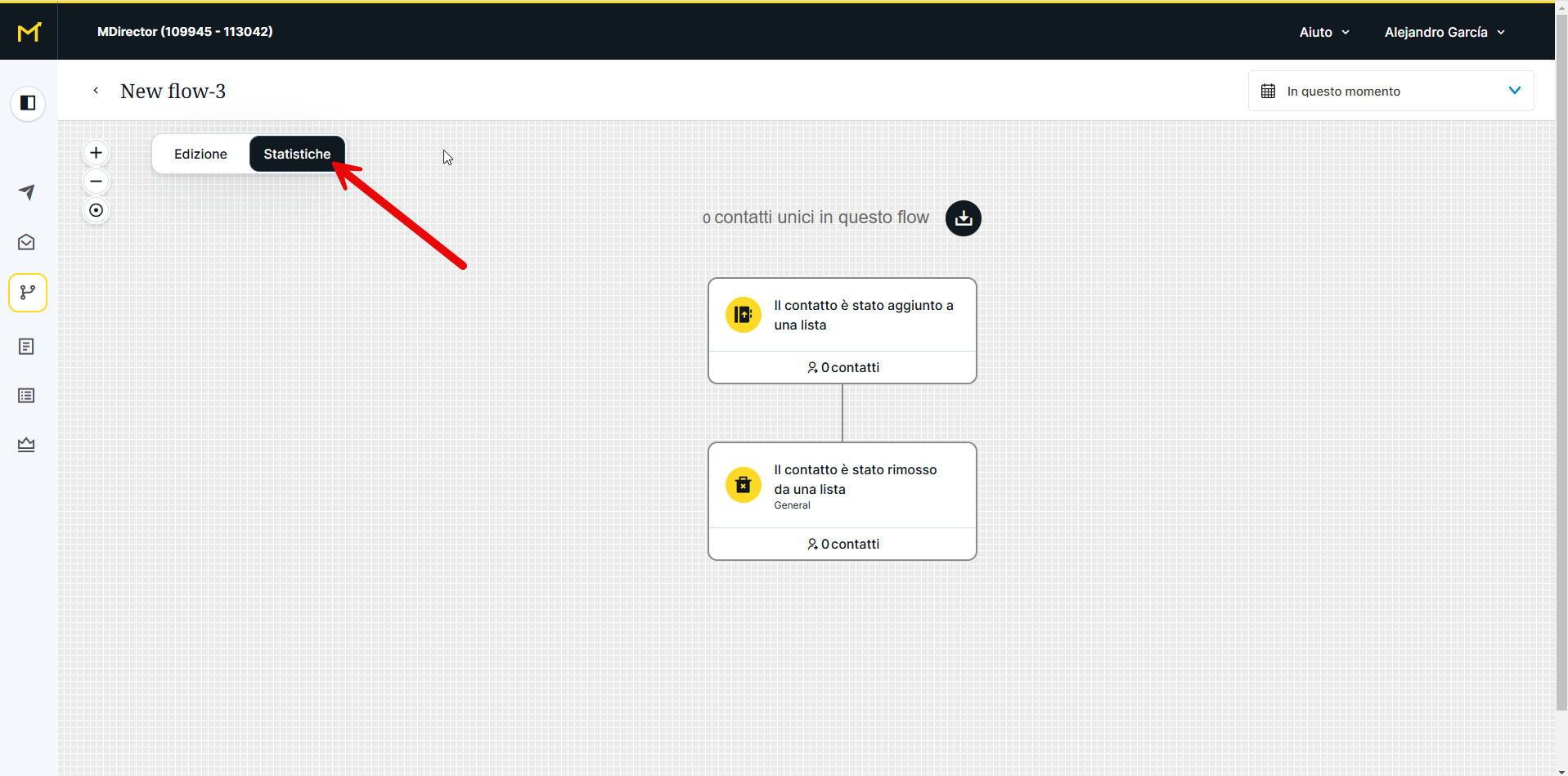Image resolution: width=1568 pixels, height=776 pixels.
Task: Toggle the sidebar panel collapse icon
Action: [x=28, y=103]
